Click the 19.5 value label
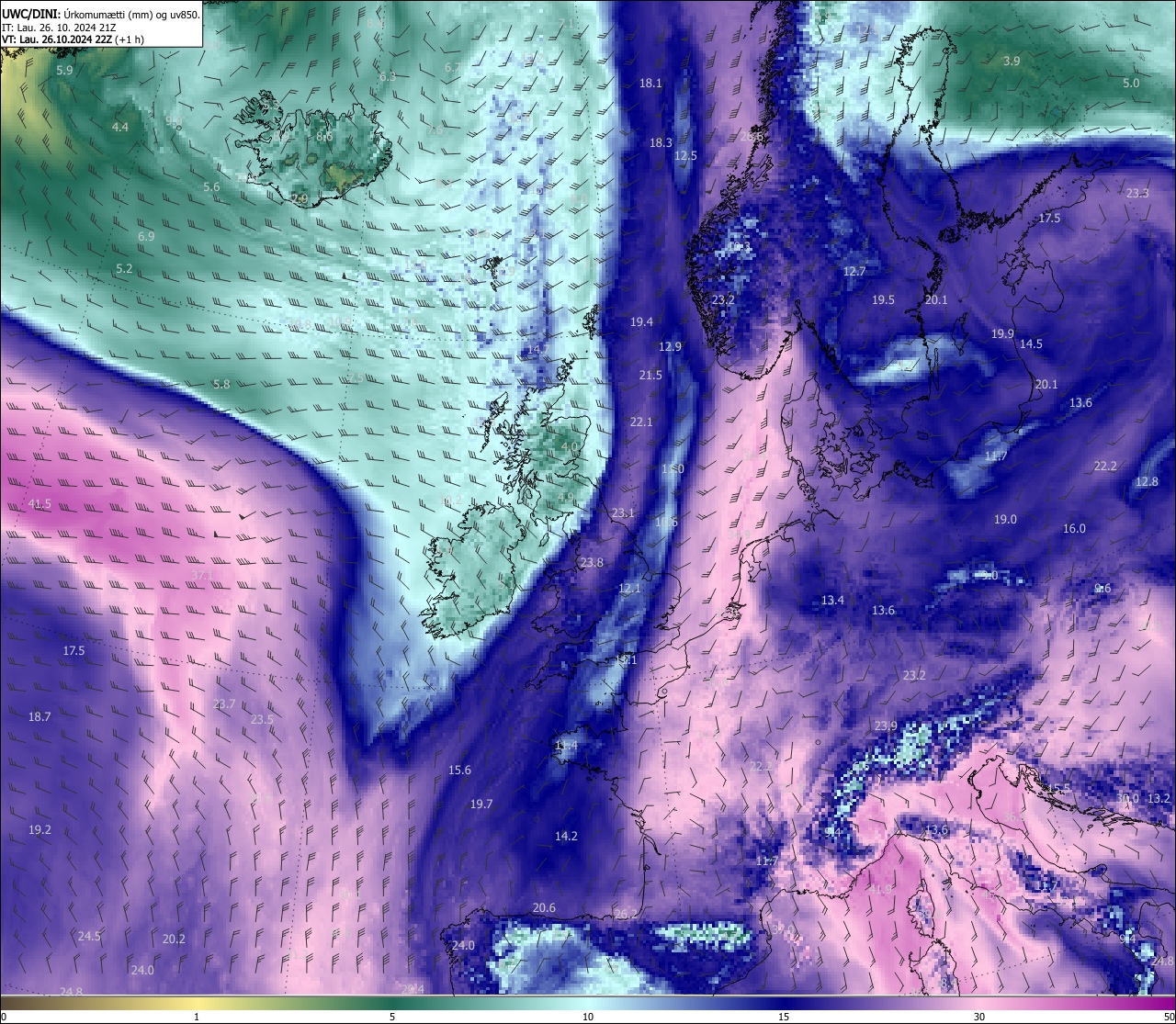Viewport: 1176px width, 1024px height. click(x=883, y=299)
